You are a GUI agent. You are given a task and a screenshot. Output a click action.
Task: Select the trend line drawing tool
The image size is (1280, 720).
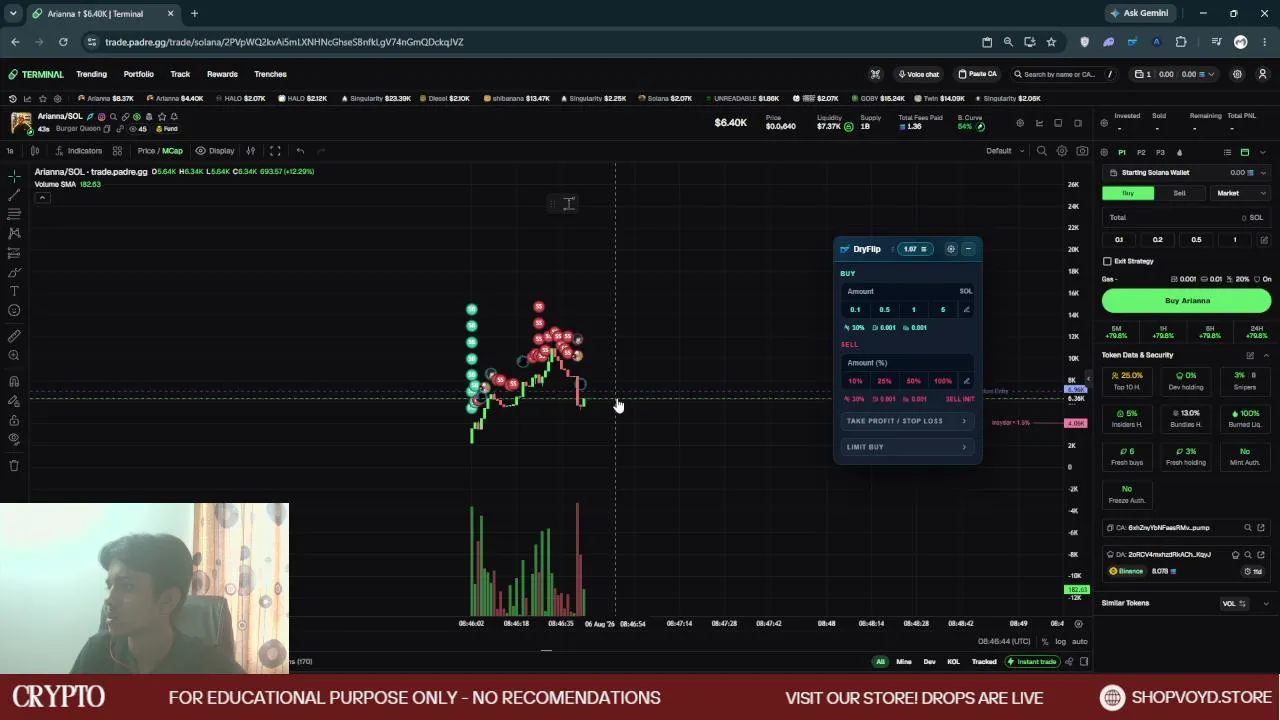coord(14,195)
